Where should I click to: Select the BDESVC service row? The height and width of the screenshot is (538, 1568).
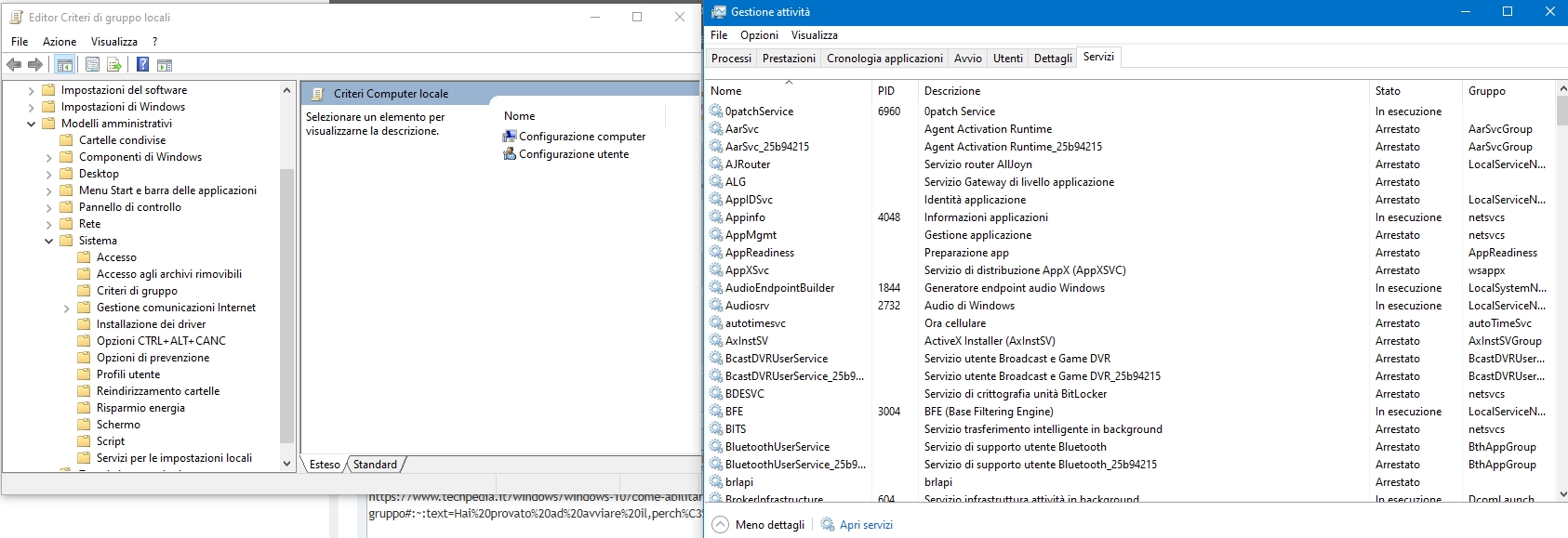coord(1130,394)
